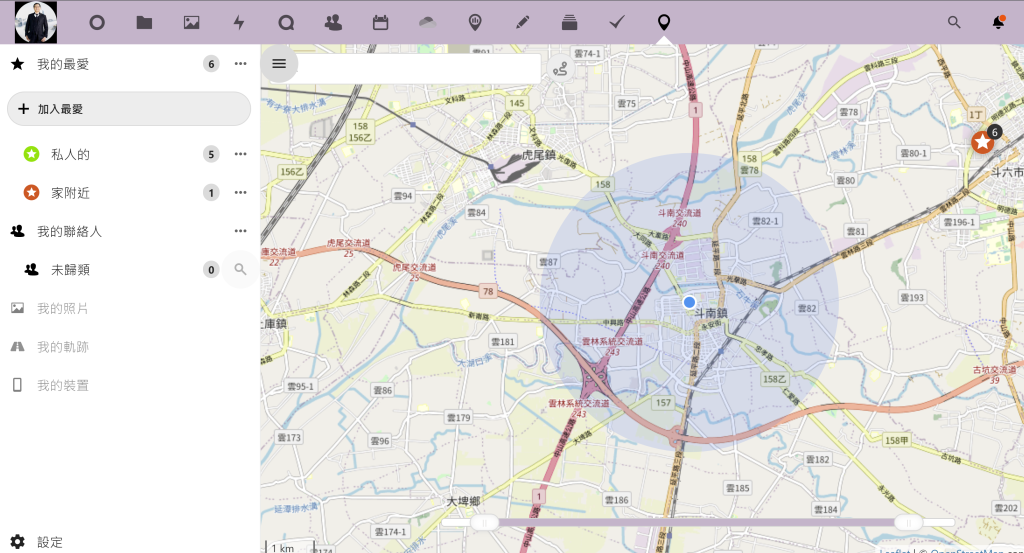Toggle the 私人的 favorites group

71,155
